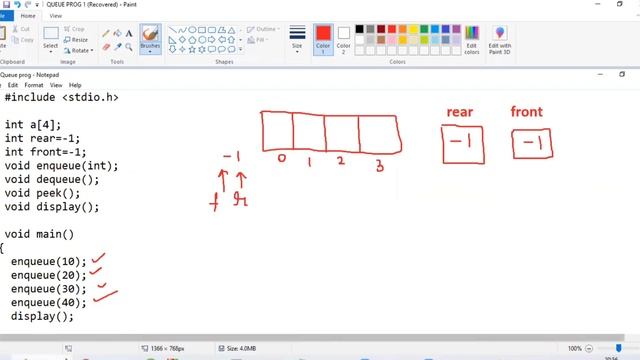640x360 pixels.
Task: Switch to the View ribbon tab
Action: [56, 16]
